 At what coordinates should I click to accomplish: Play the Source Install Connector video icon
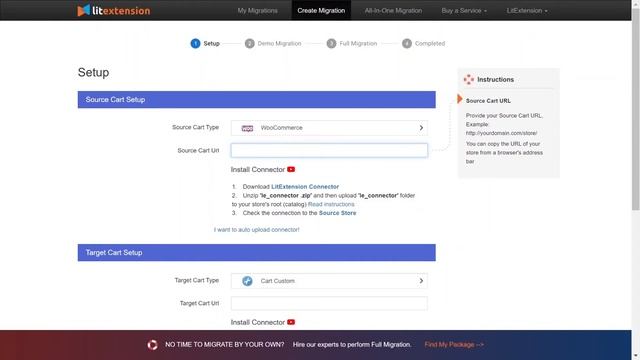point(291,169)
